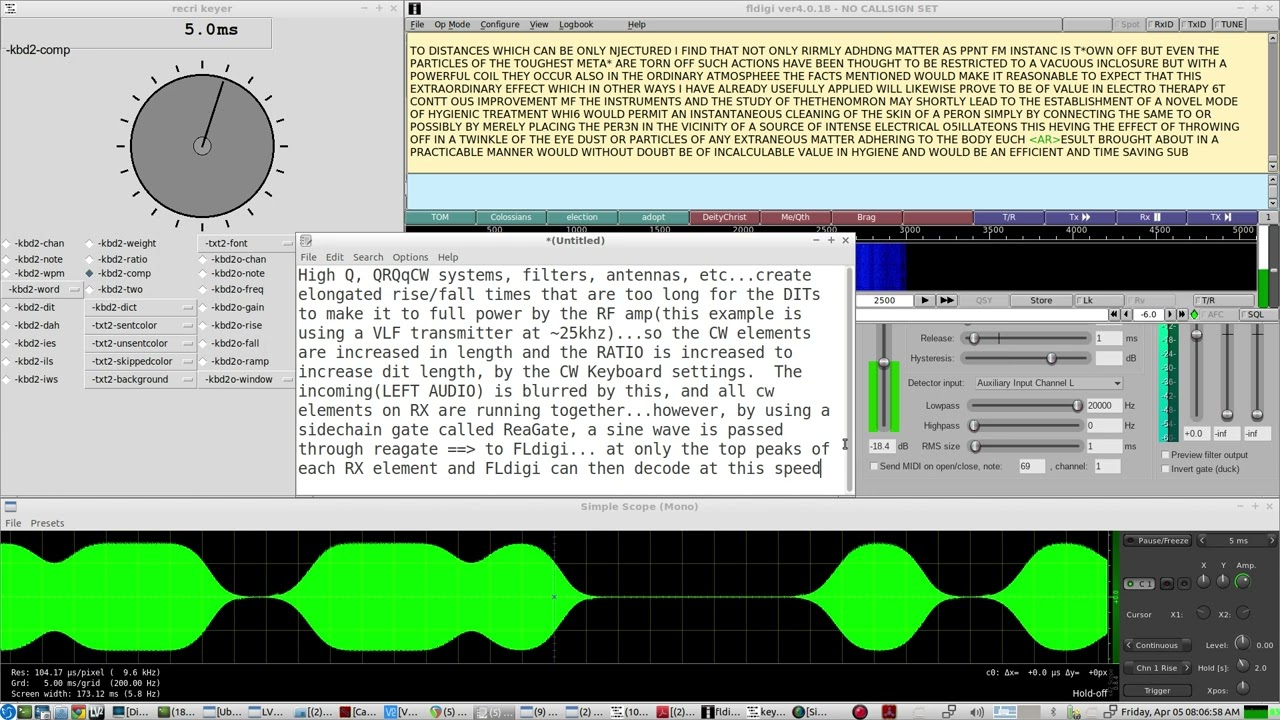Open fldigi Logbook menu

[x=576, y=24]
